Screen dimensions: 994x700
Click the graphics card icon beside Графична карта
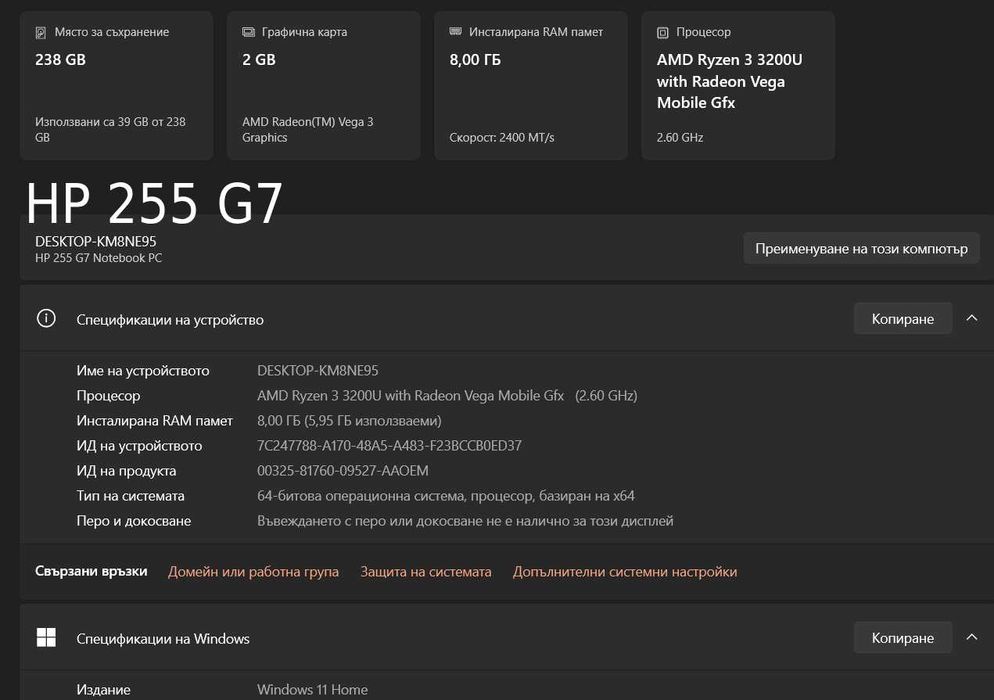248,32
